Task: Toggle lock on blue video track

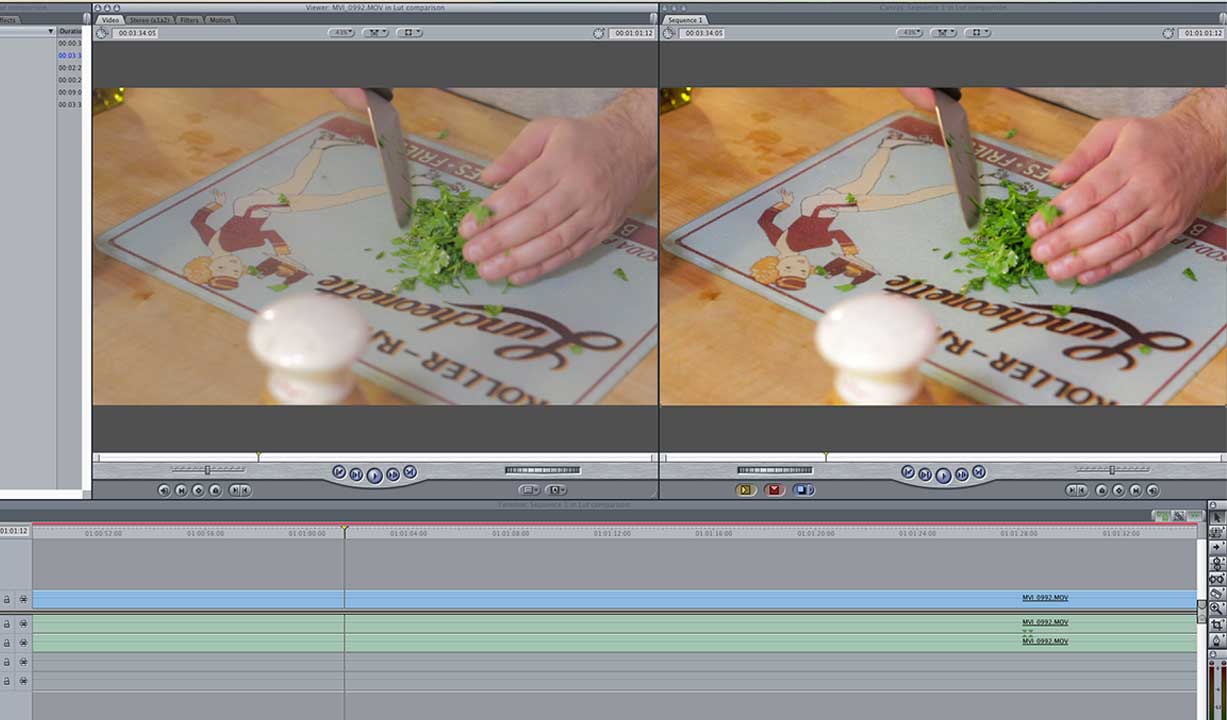Action: 7,599
